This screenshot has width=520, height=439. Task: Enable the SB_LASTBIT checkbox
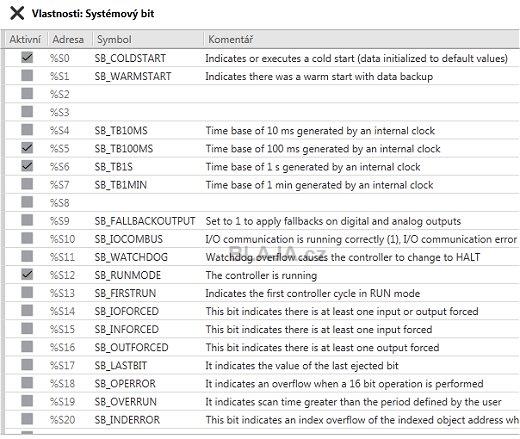[27, 364]
